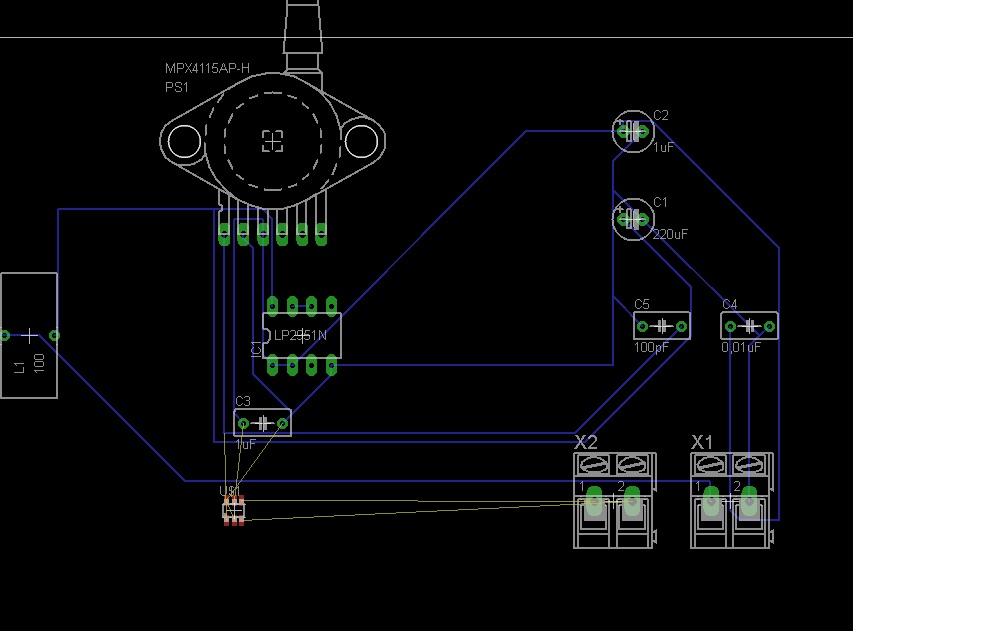Viewport: 1008px width, 631px height.
Task: Click the top-left pad of IC1
Action: [x=273, y=305]
